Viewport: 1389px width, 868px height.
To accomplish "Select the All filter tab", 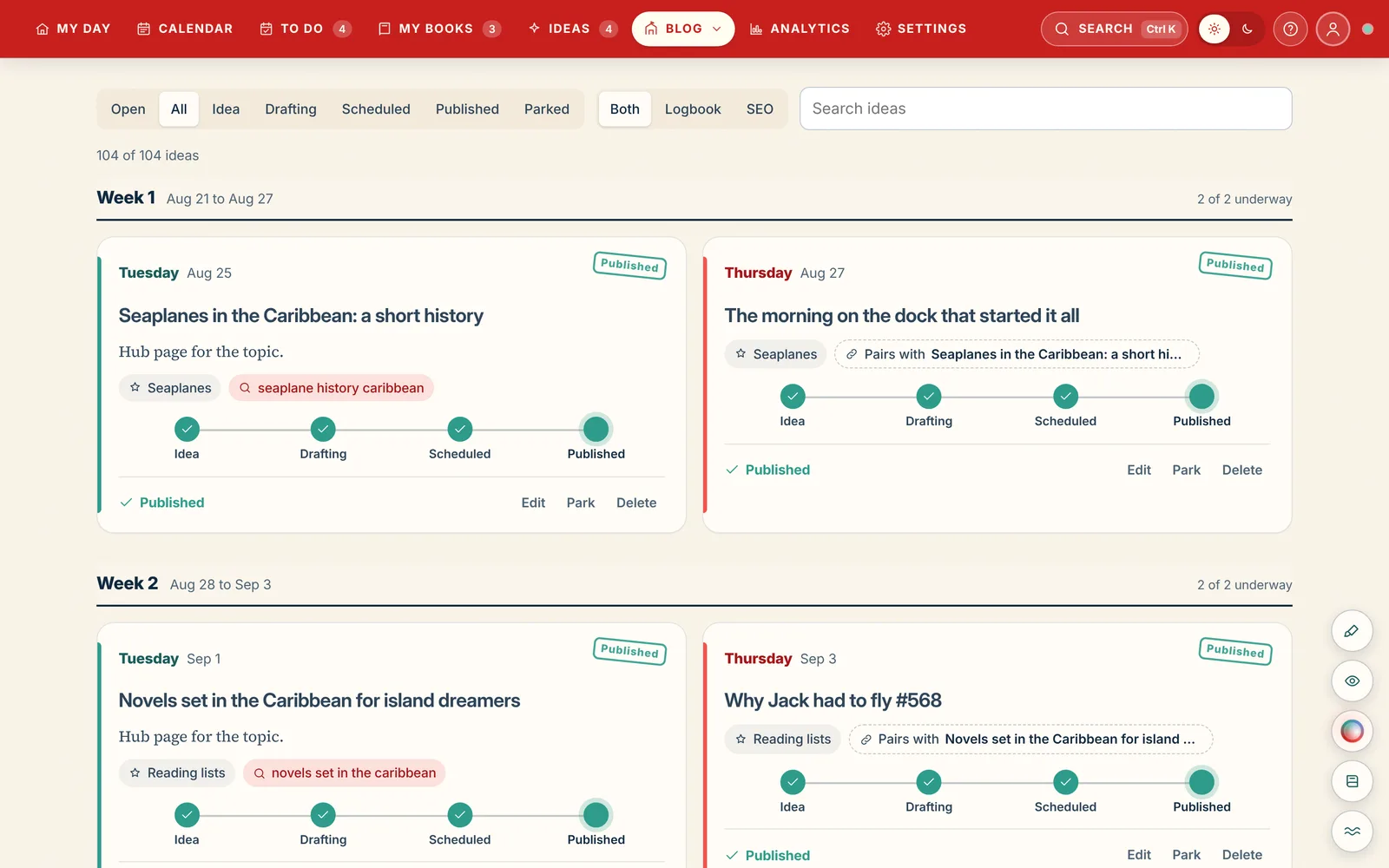I will click(x=179, y=109).
